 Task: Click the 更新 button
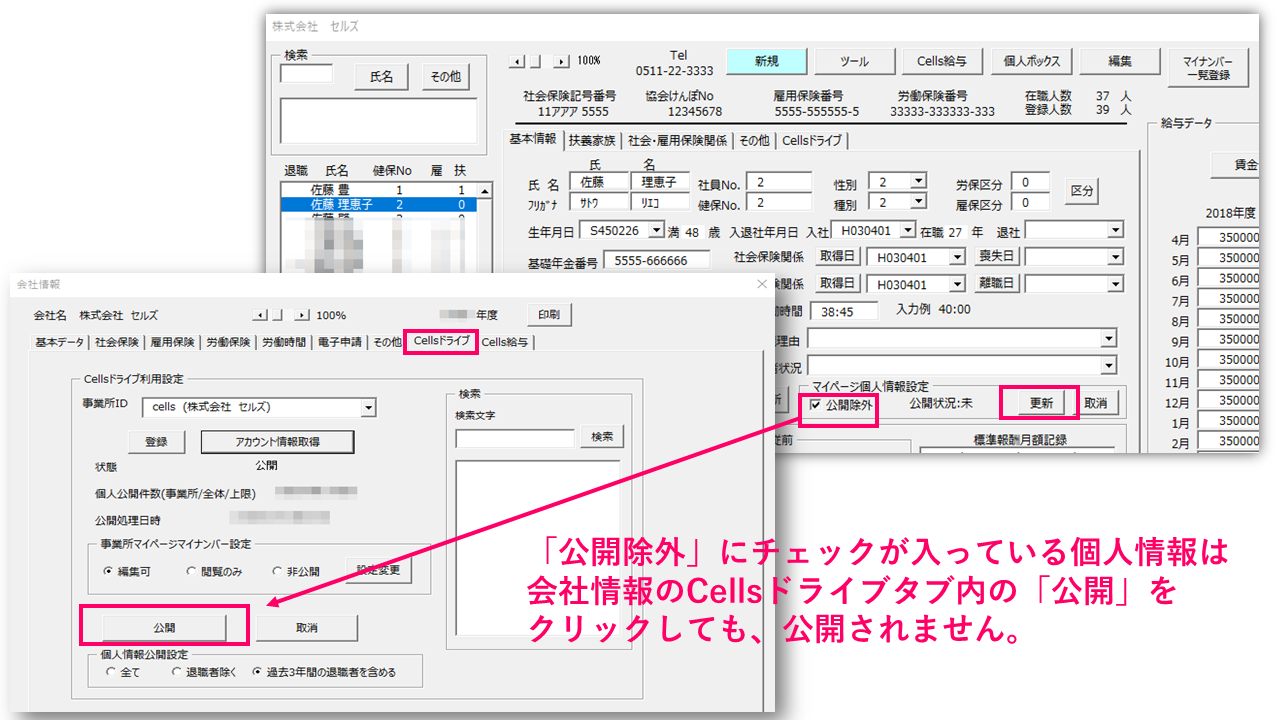coord(1041,403)
